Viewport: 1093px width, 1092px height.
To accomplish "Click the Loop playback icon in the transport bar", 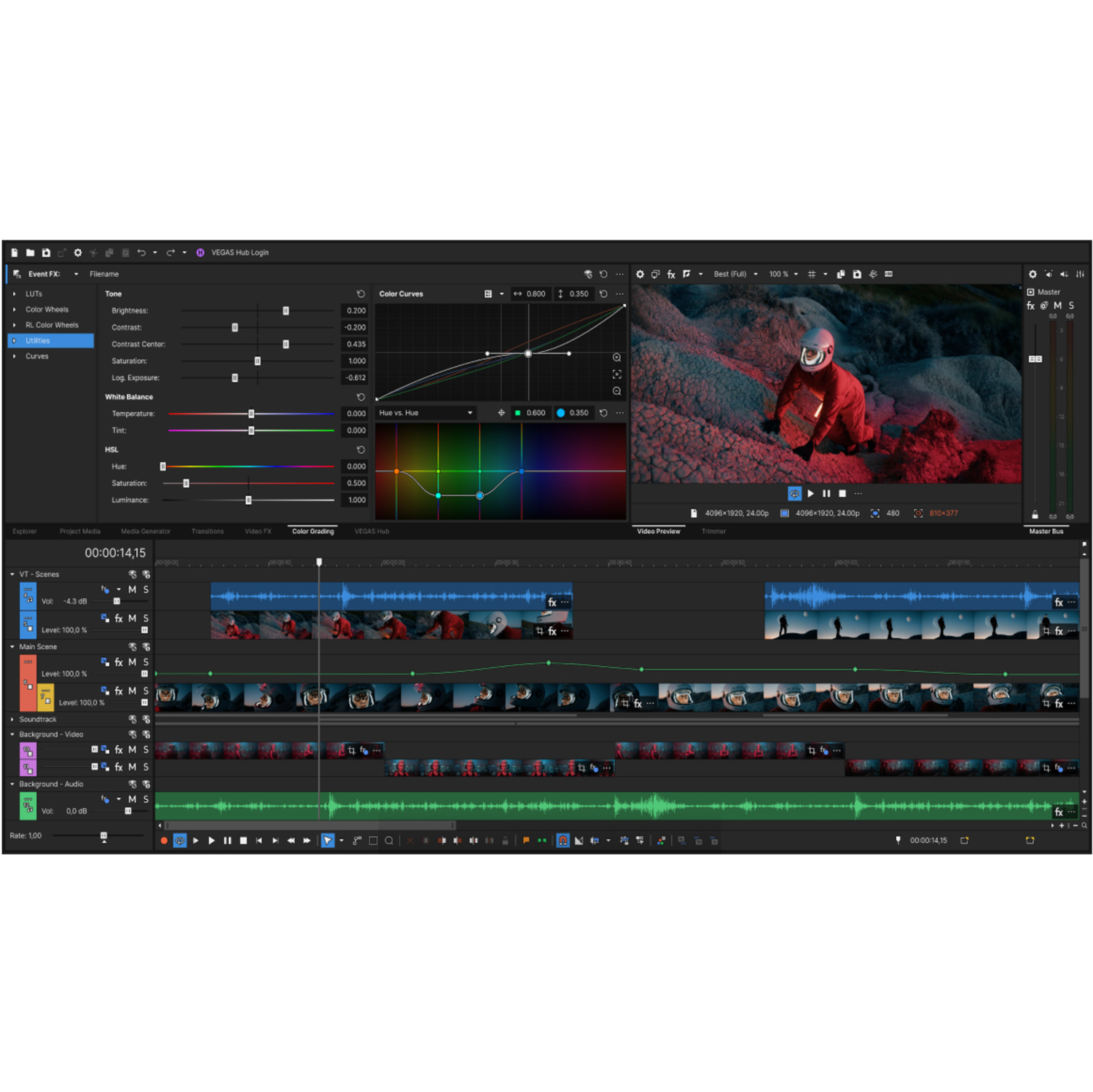I will pos(179,840).
